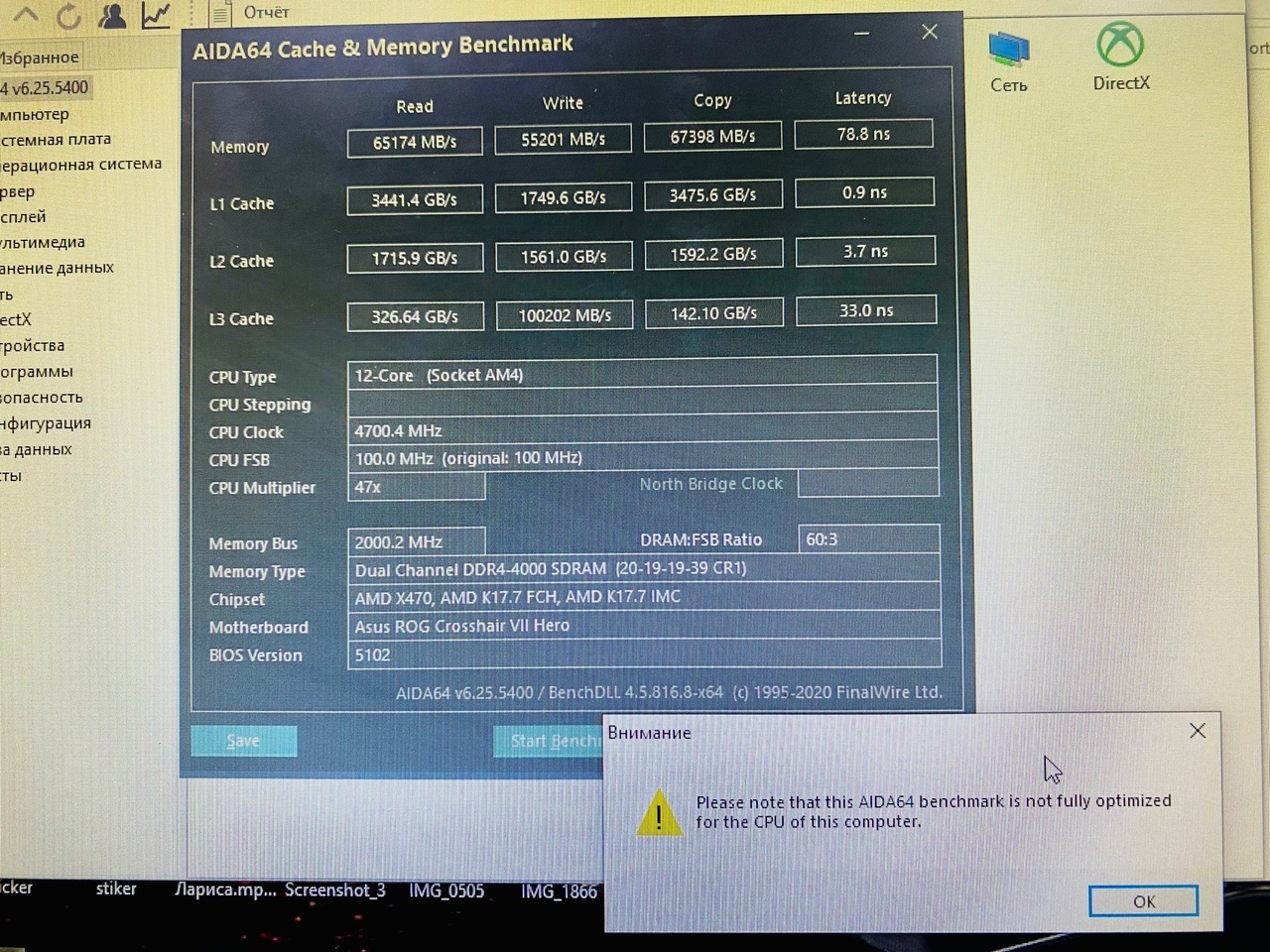The width and height of the screenshot is (1270, 952).
Task: Click the Memory Copy value 67398 MB/s
Action: tap(712, 136)
